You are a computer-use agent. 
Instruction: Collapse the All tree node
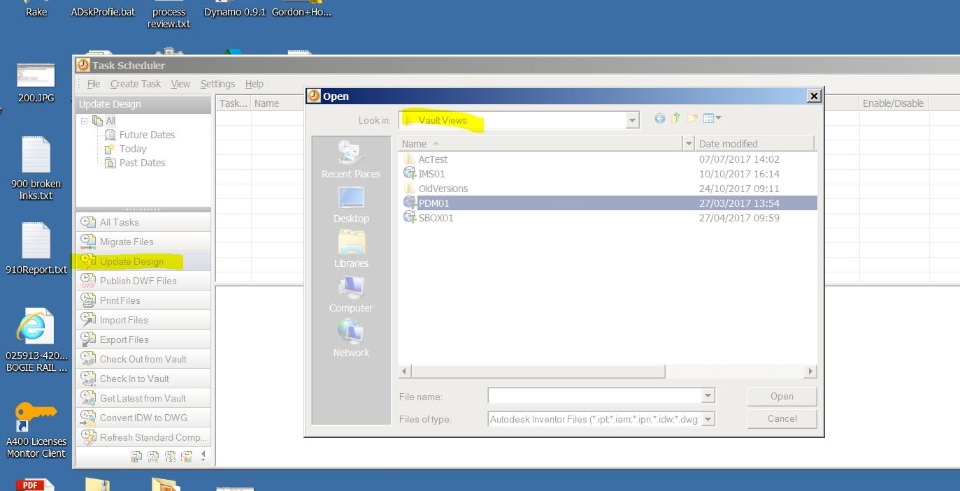pyautogui.click(x=84, y=121)
